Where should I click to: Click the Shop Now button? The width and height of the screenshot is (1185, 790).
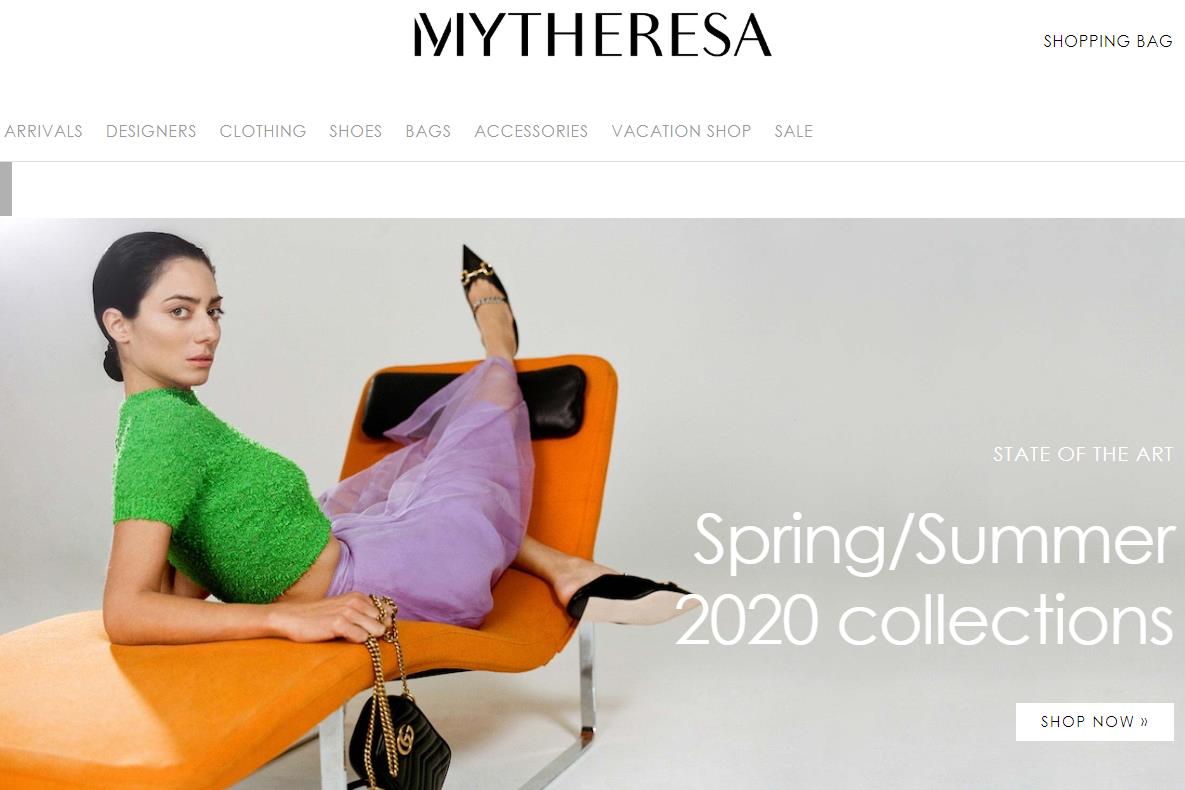(x=1094, y=721)
